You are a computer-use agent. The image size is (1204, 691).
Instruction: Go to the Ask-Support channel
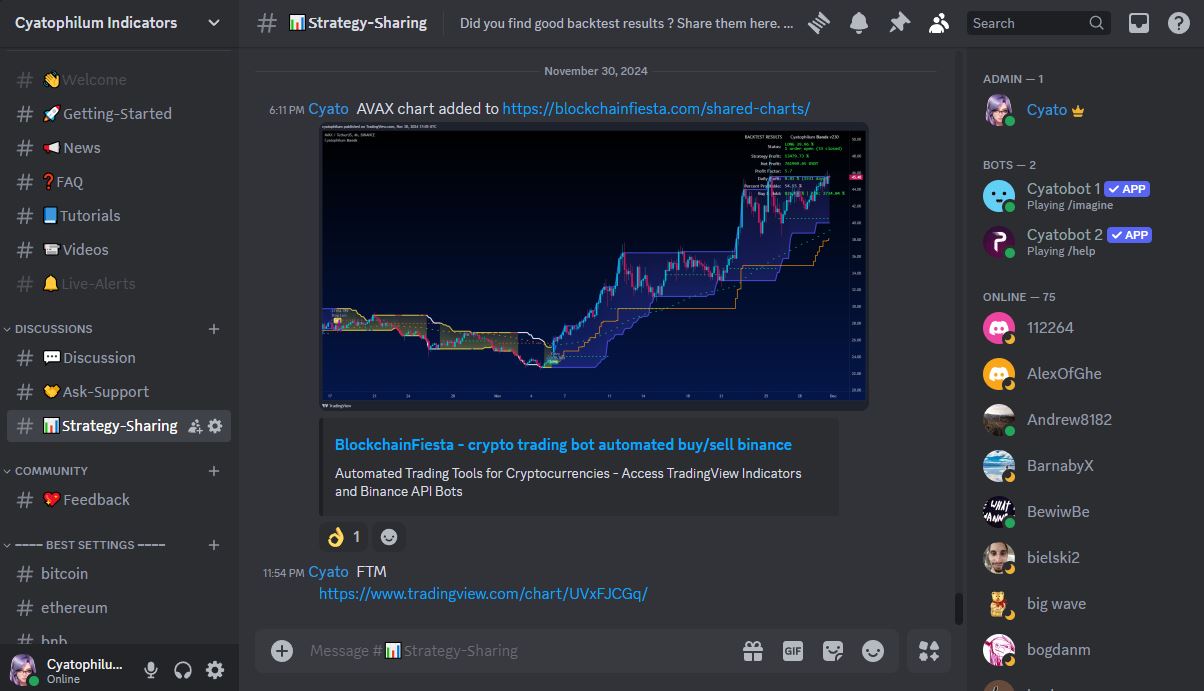point(105,392)
